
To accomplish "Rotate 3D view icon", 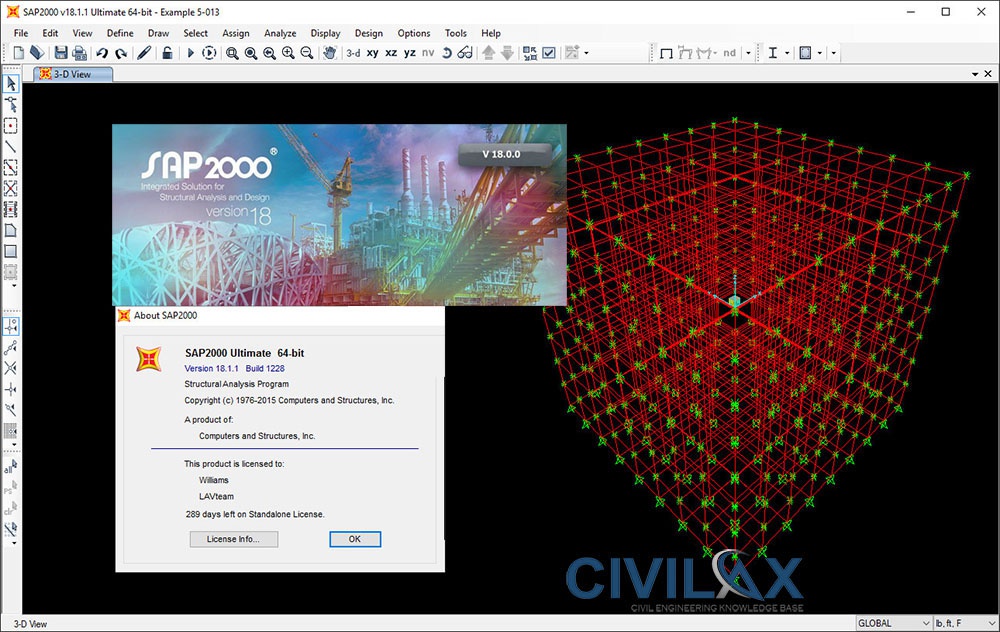I will tap(446, 53).
